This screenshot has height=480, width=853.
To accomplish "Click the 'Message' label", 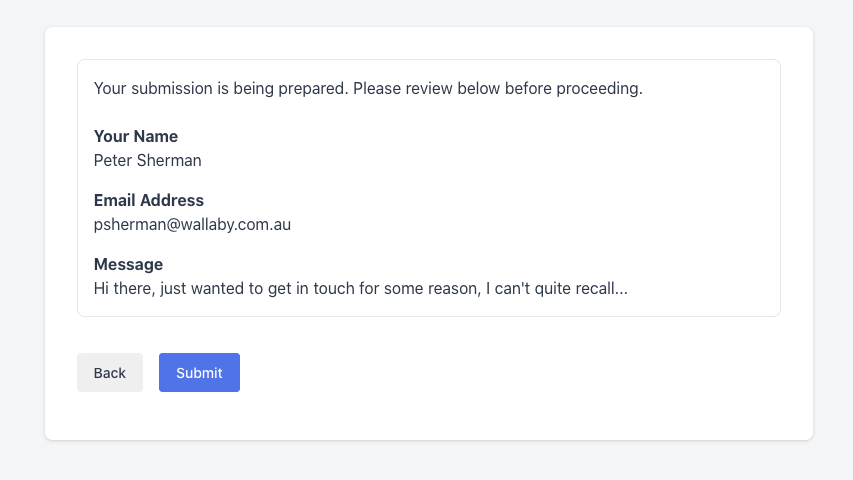I will 128,264.
